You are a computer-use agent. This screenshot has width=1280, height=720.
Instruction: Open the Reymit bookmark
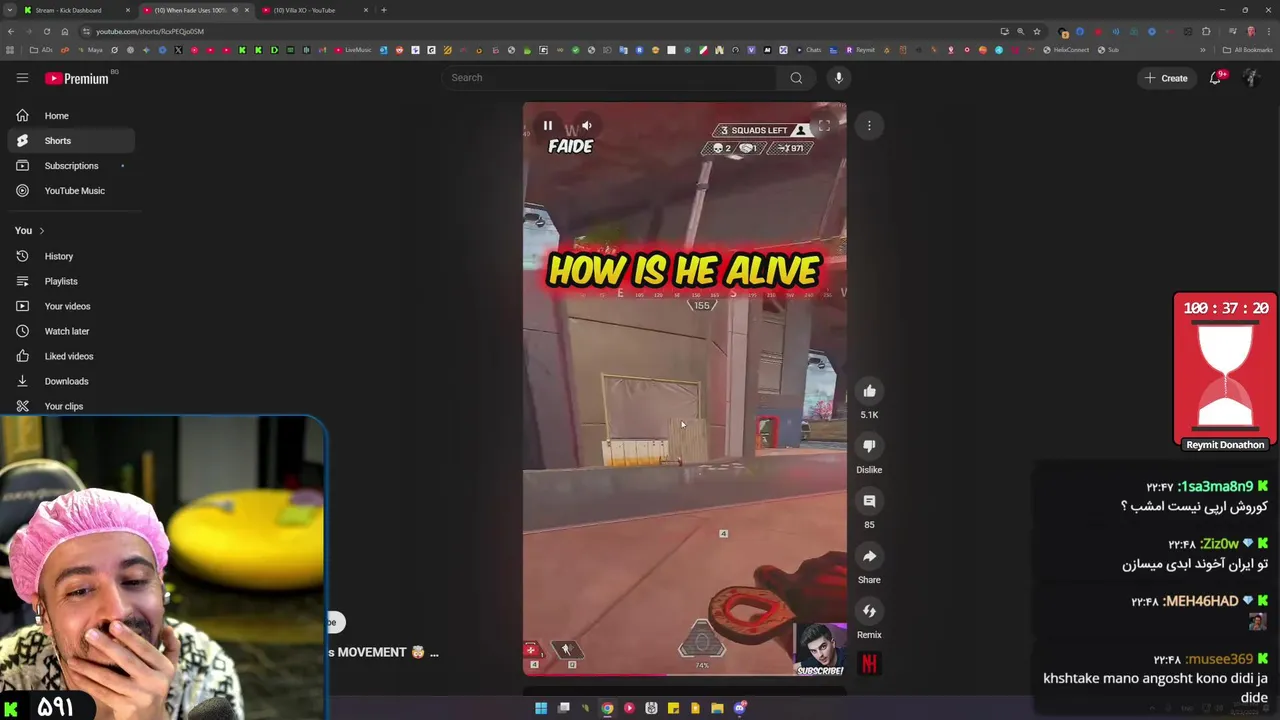click(860, 50)
